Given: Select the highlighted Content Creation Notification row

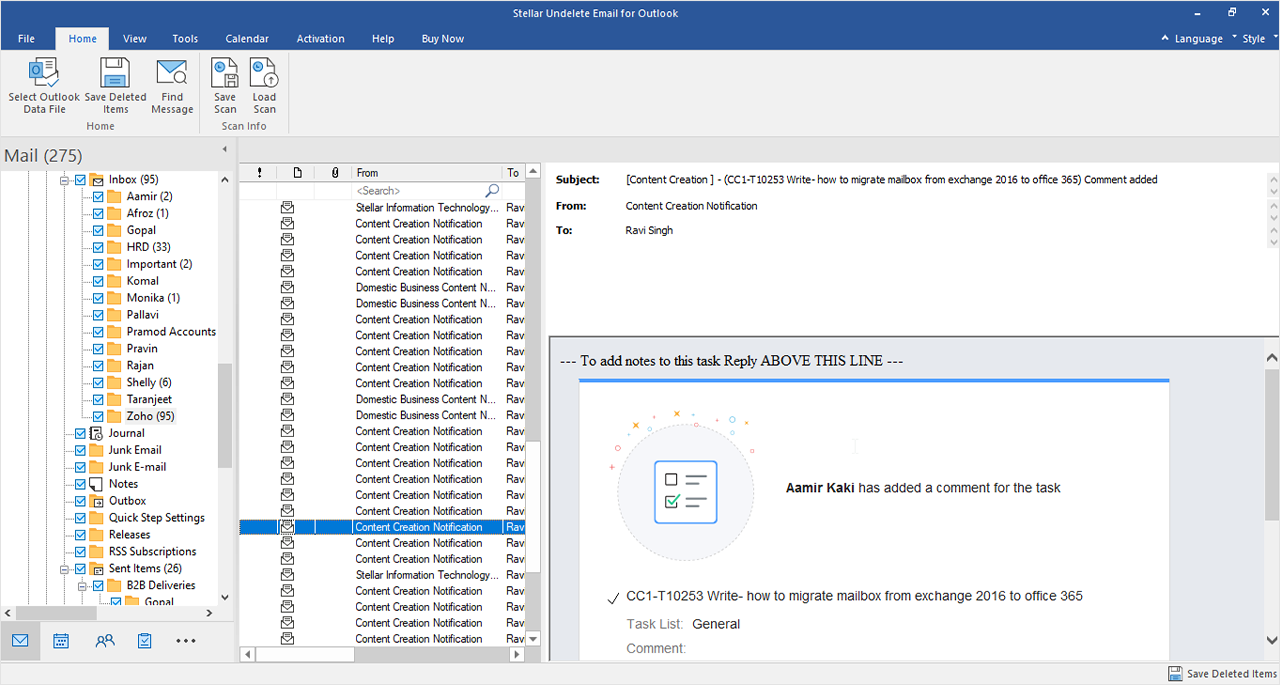Looking at the screenshot, I should coord(382,527).
